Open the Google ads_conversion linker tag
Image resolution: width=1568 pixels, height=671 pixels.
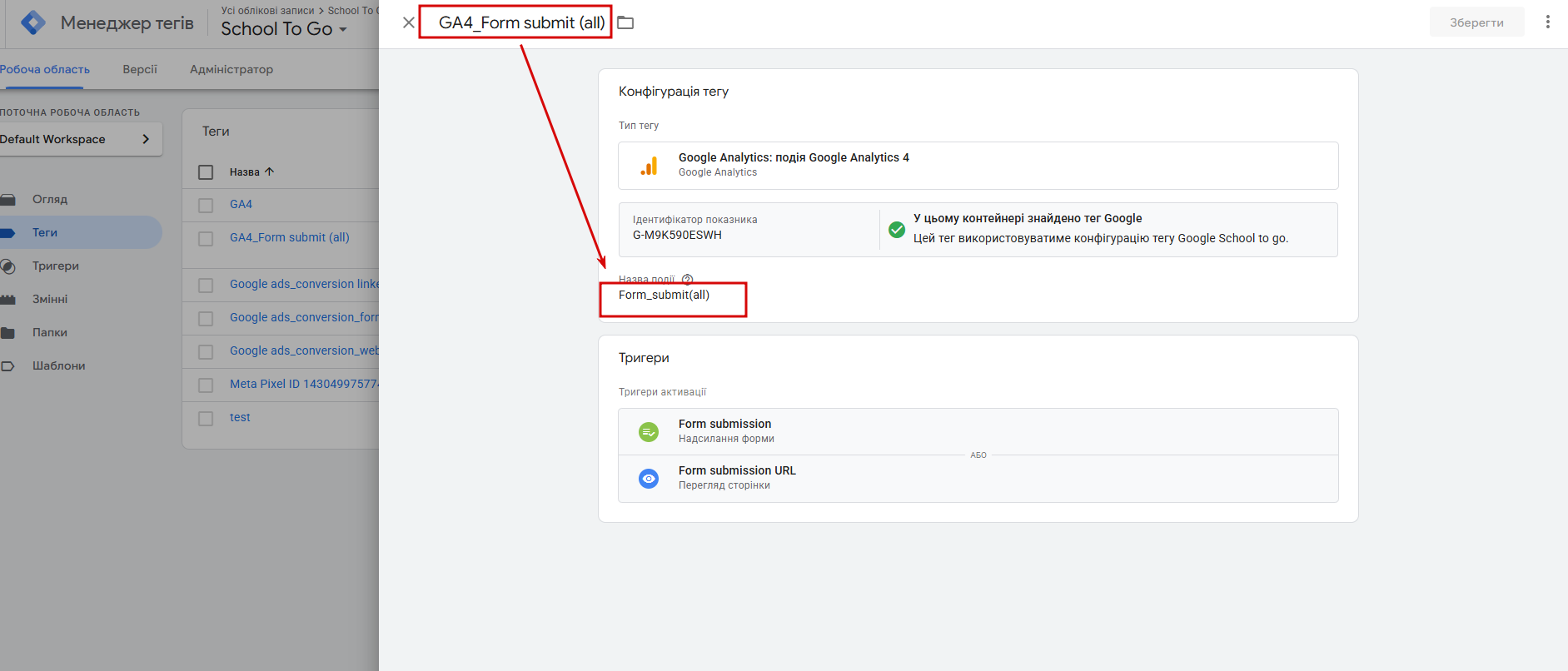tap(304, 284)
